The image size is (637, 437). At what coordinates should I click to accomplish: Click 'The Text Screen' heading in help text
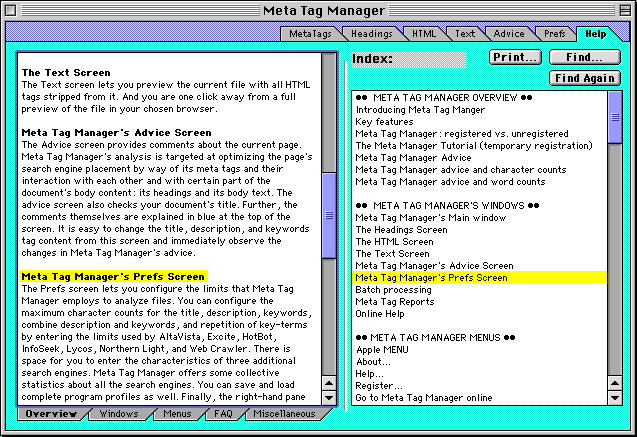pyautogui.click(x=66, y=73)
